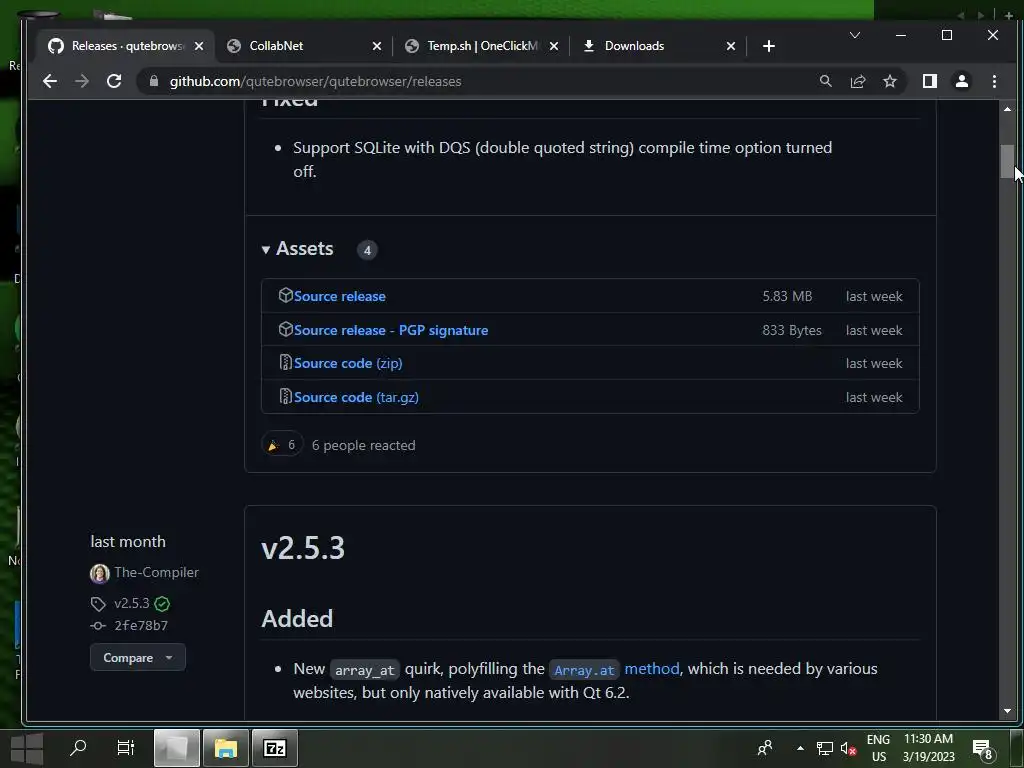Click the muted volume tray icon

(848, 748)
